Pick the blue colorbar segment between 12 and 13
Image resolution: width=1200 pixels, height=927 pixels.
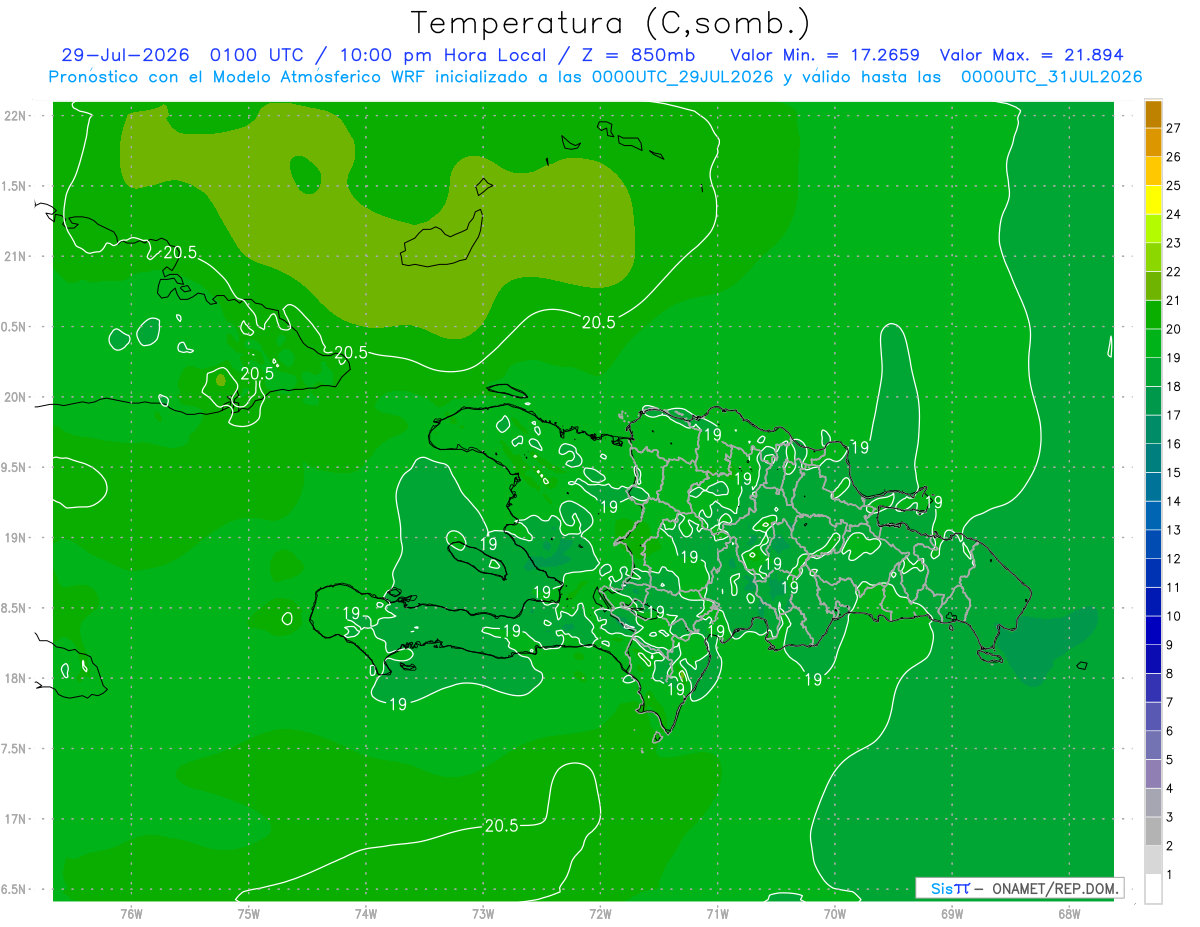pos(1153,544)
